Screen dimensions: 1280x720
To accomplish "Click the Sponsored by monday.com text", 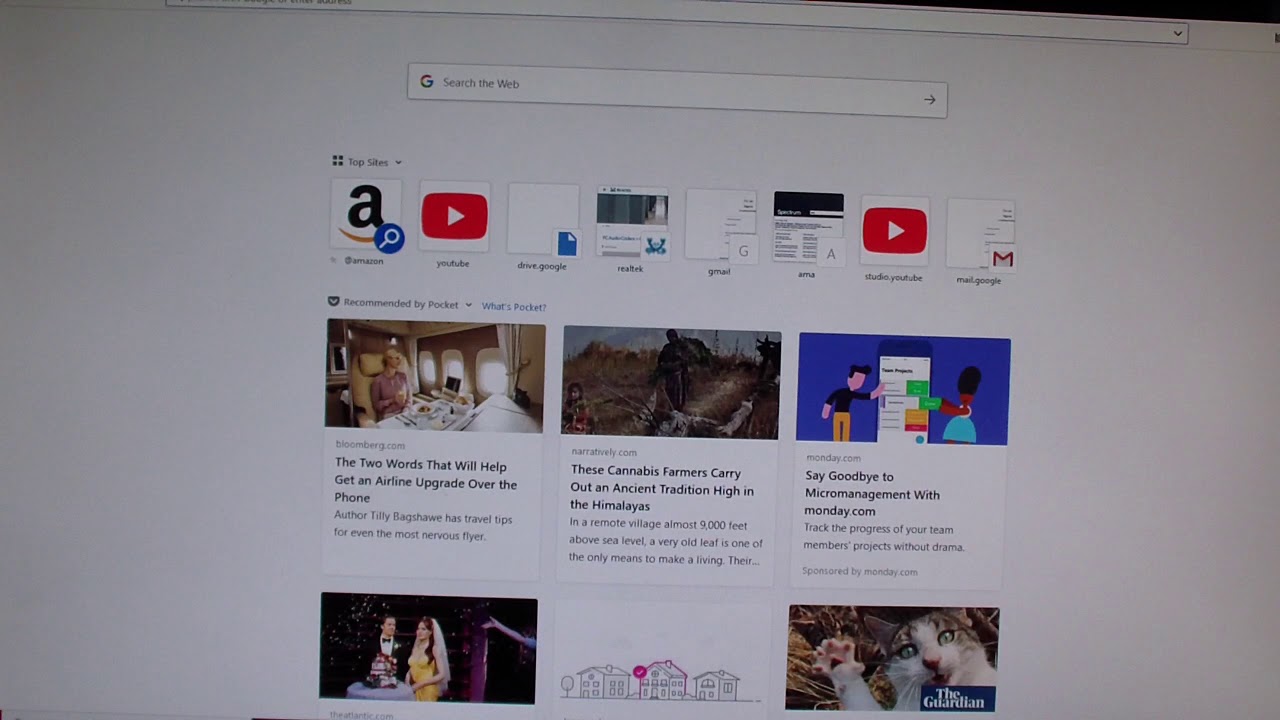I will coord(860,572).
